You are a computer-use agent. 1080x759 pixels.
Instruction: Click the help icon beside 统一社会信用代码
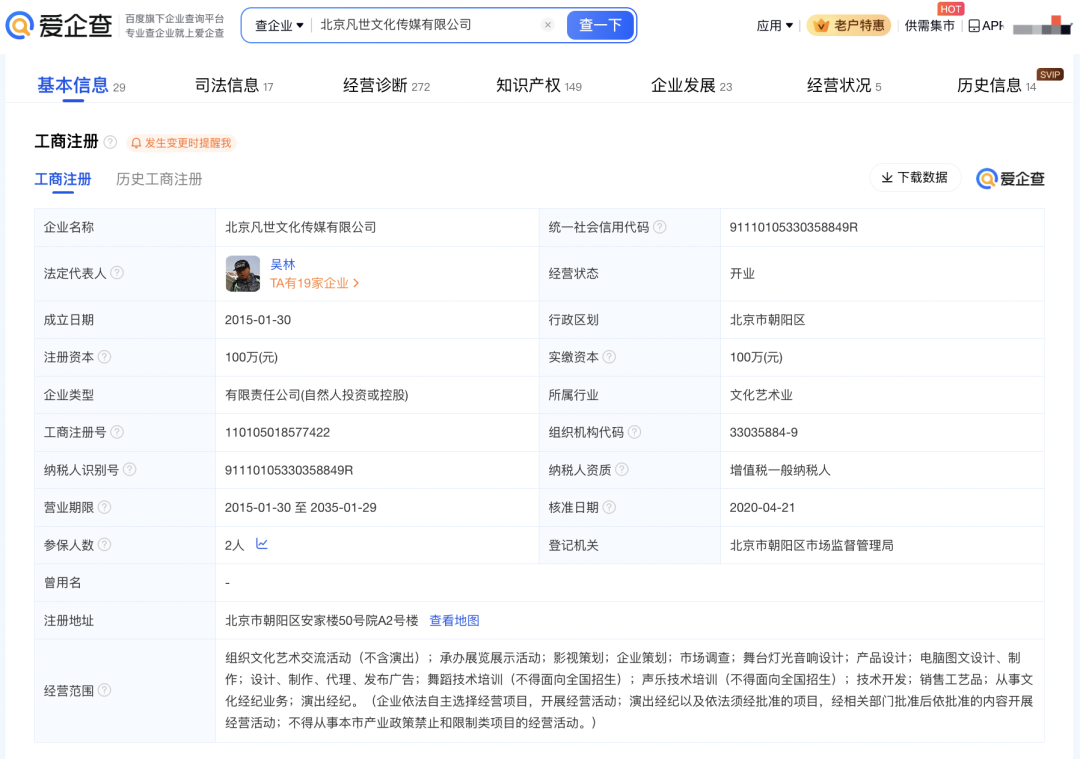[x=660, y=227]
